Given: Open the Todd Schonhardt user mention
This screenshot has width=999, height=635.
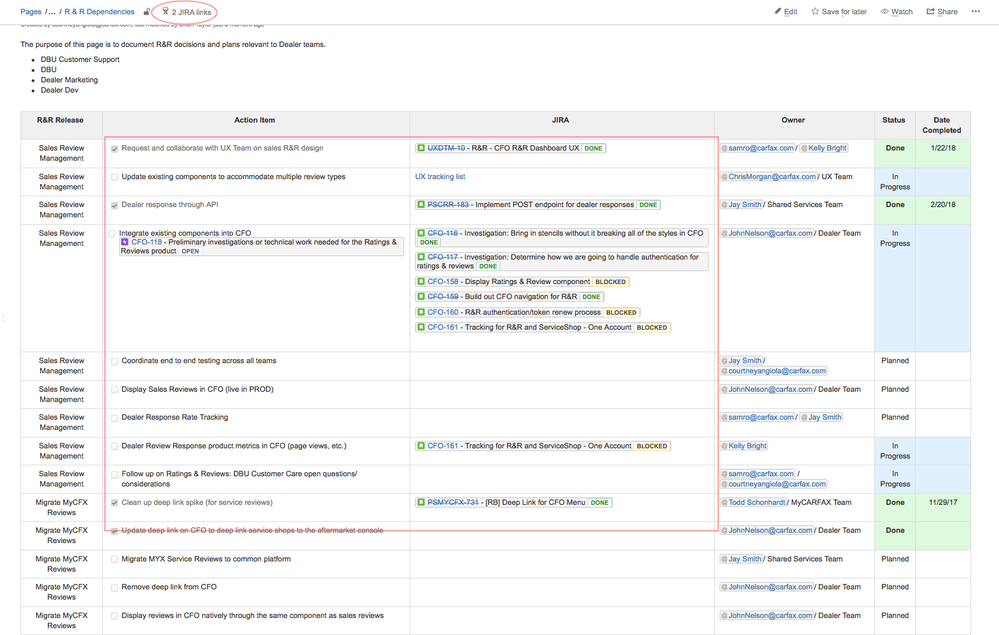Looking at the screenshot, I should coord(753,503).
